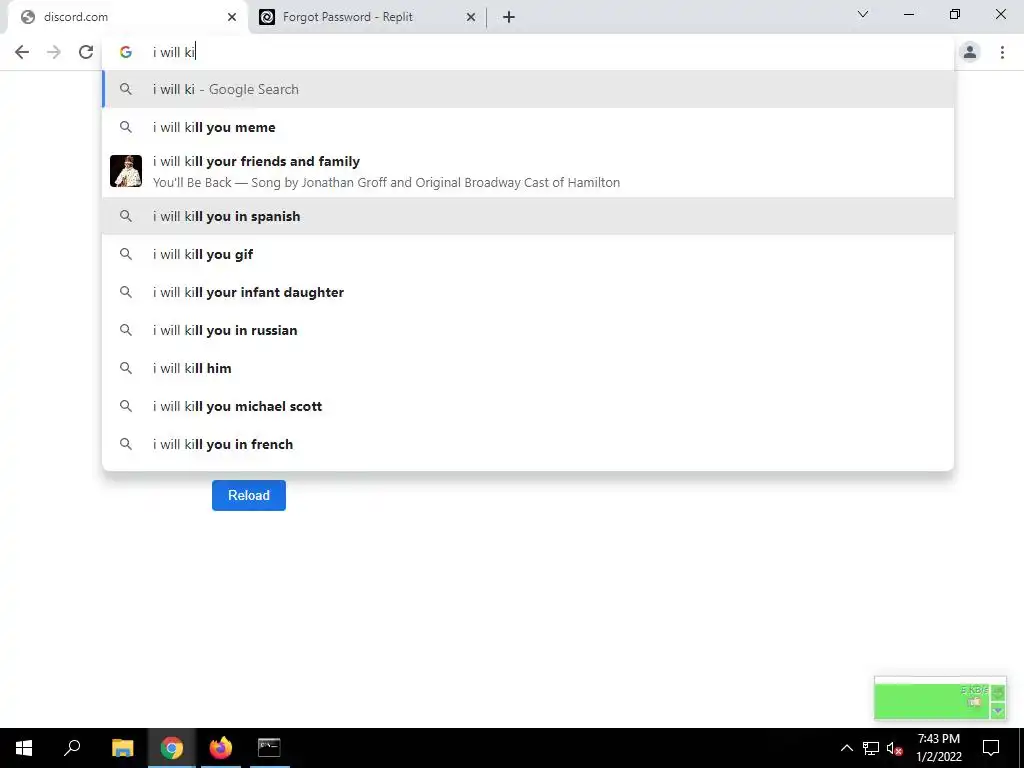Image resolution: width=1024 pixels, height=768 pixels.
Task: Close the discord.com tab
Action: click(x=232, y=17)
